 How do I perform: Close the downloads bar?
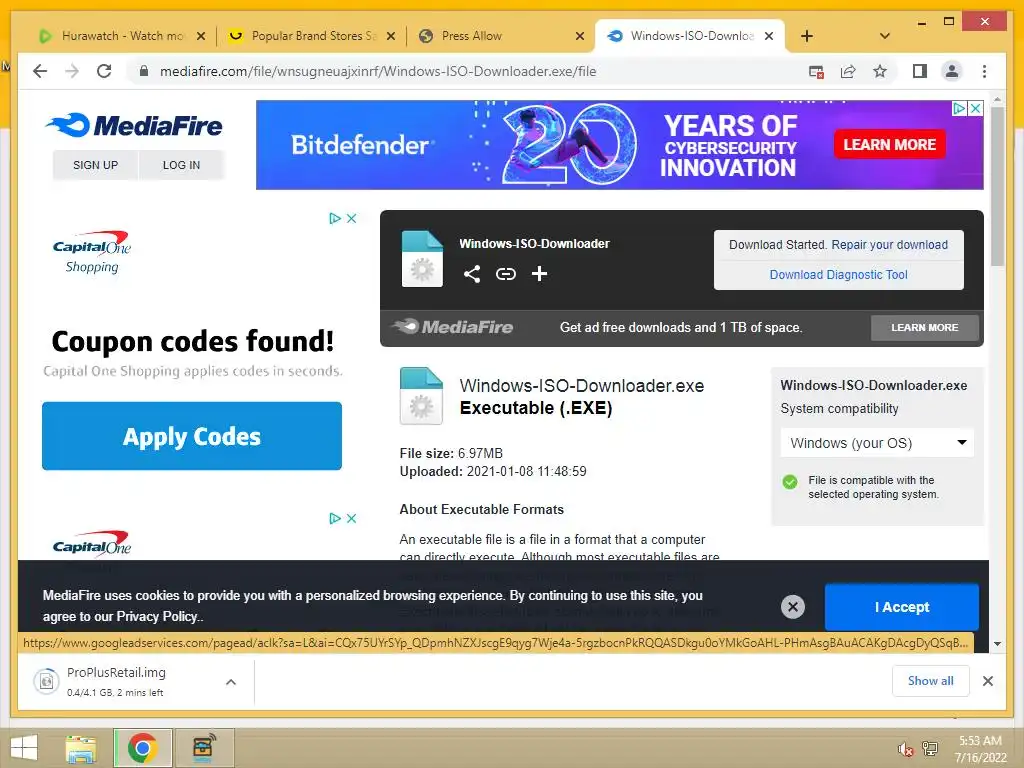tap(987, 681)
